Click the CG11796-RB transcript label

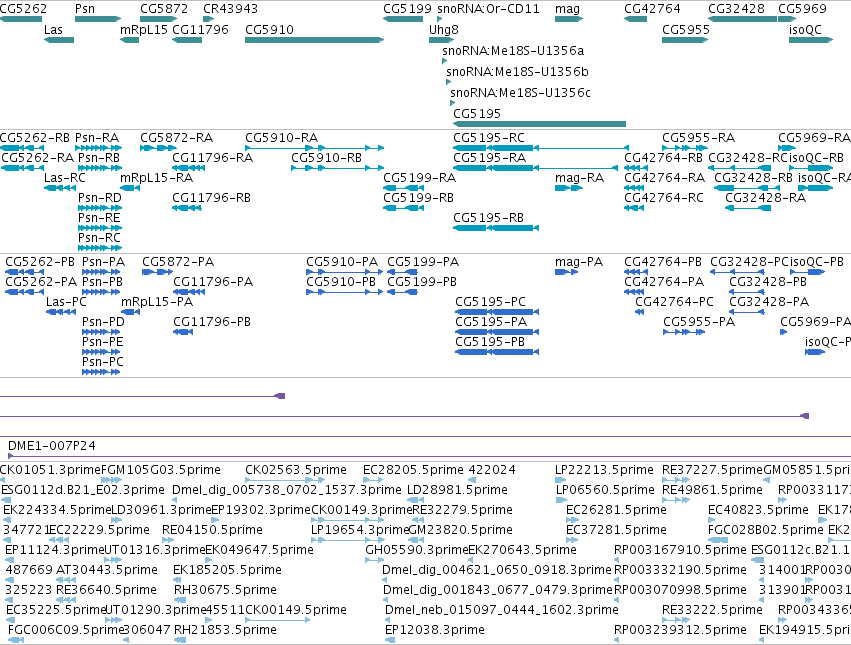(x=211, y=198)
